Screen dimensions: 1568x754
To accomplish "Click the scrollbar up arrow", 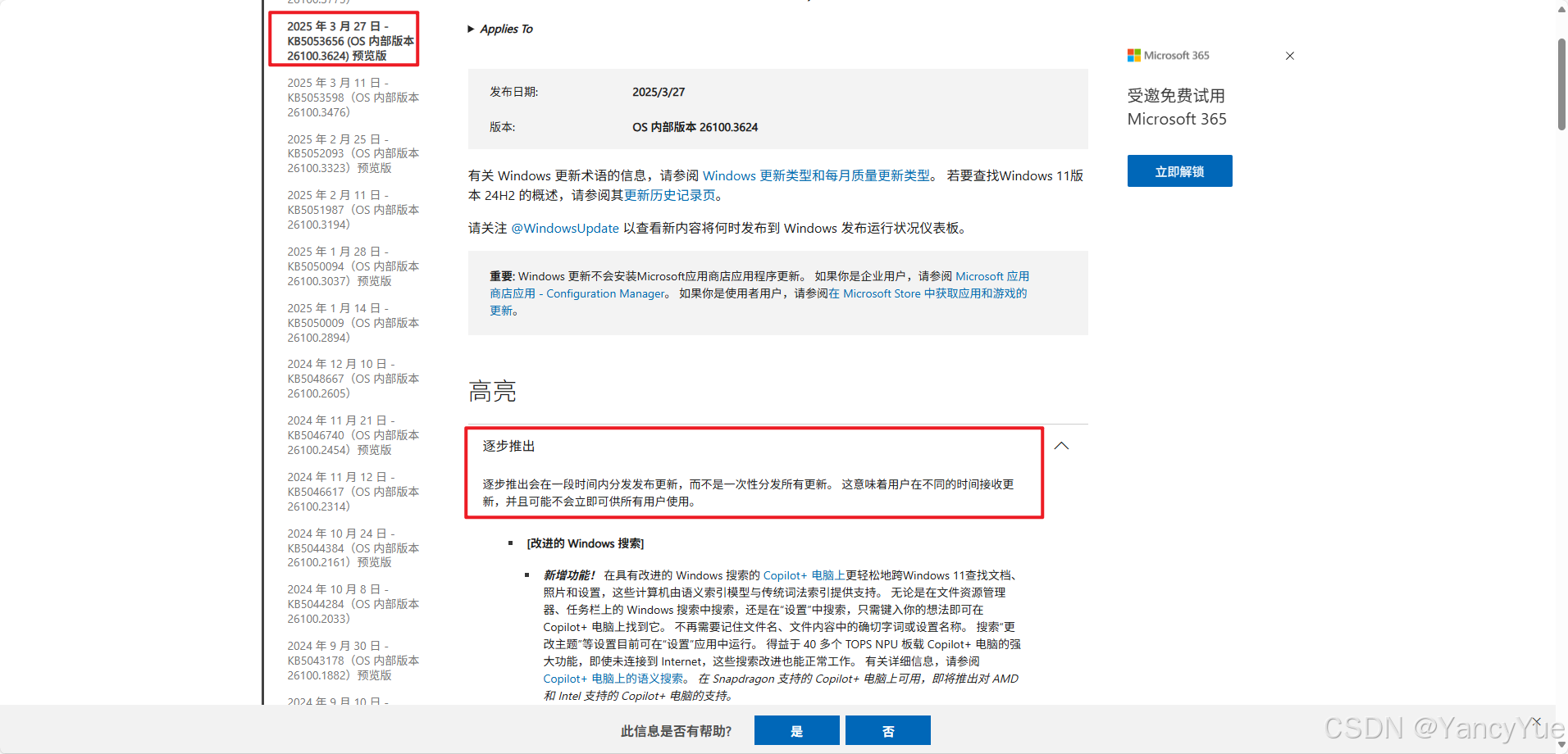I will pyautogui.click(x=1561, y=8).
